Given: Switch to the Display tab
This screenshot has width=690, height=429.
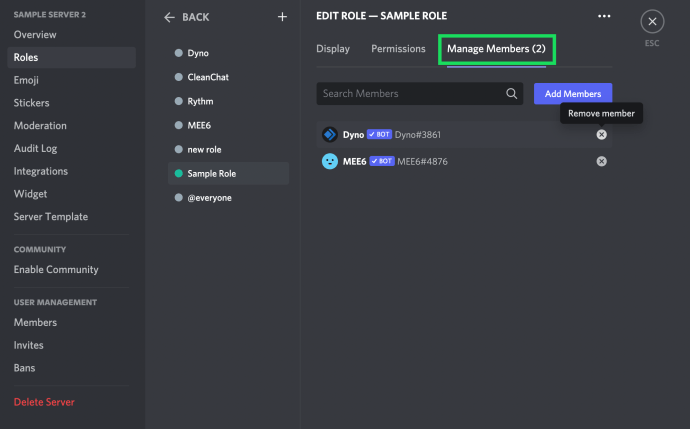Looking at the screenshot, I should (333, 49).
